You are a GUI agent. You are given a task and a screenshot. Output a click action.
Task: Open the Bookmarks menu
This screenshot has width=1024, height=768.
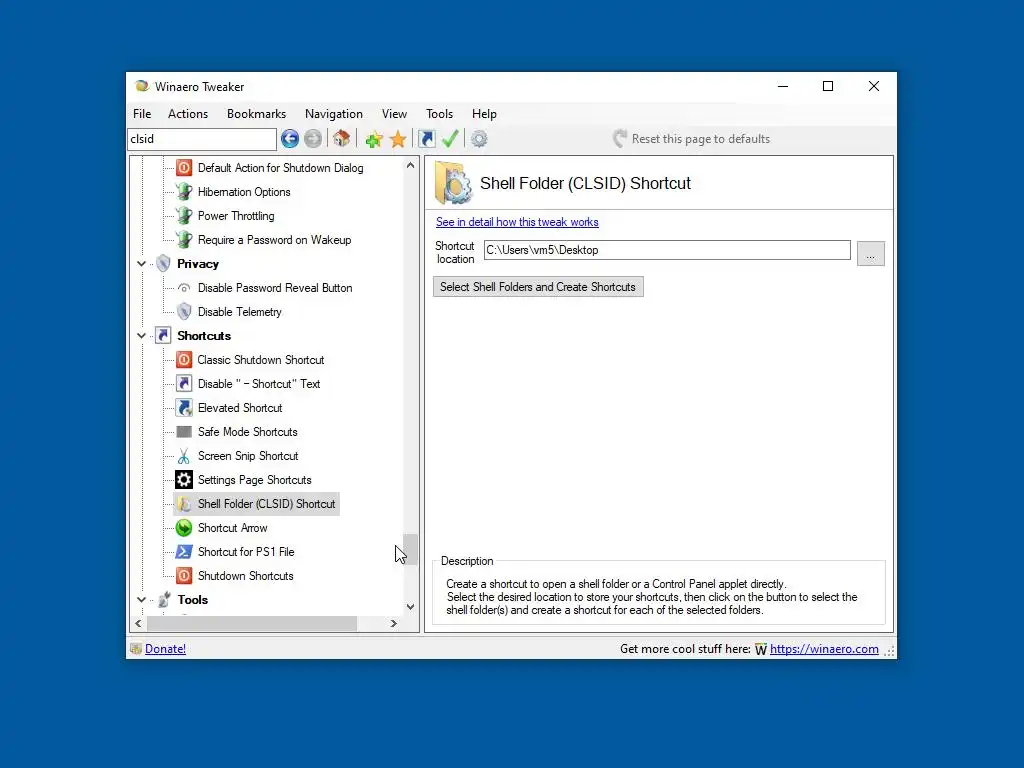(x=256, y=114)
